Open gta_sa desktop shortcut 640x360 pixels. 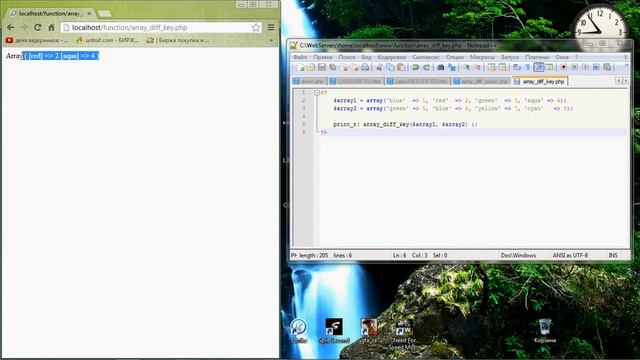(369, 331)
